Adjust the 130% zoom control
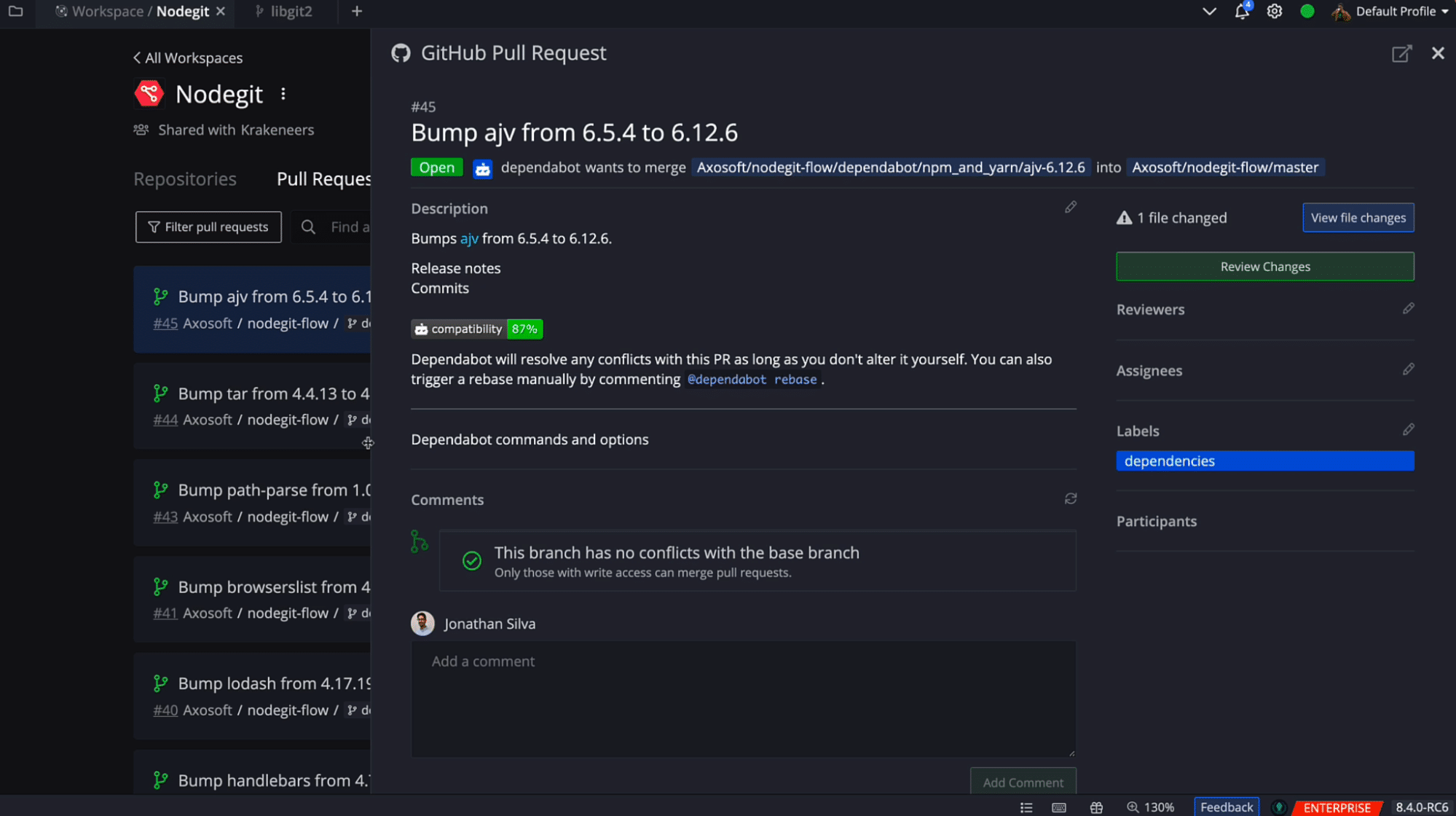The image size is (1456, 816). coord(1151,807)
